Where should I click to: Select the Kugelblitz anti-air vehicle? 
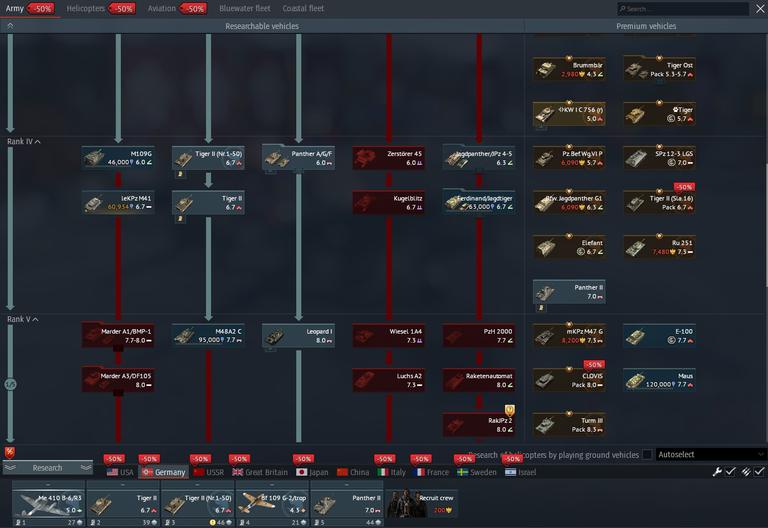click(x=388, y=202)
